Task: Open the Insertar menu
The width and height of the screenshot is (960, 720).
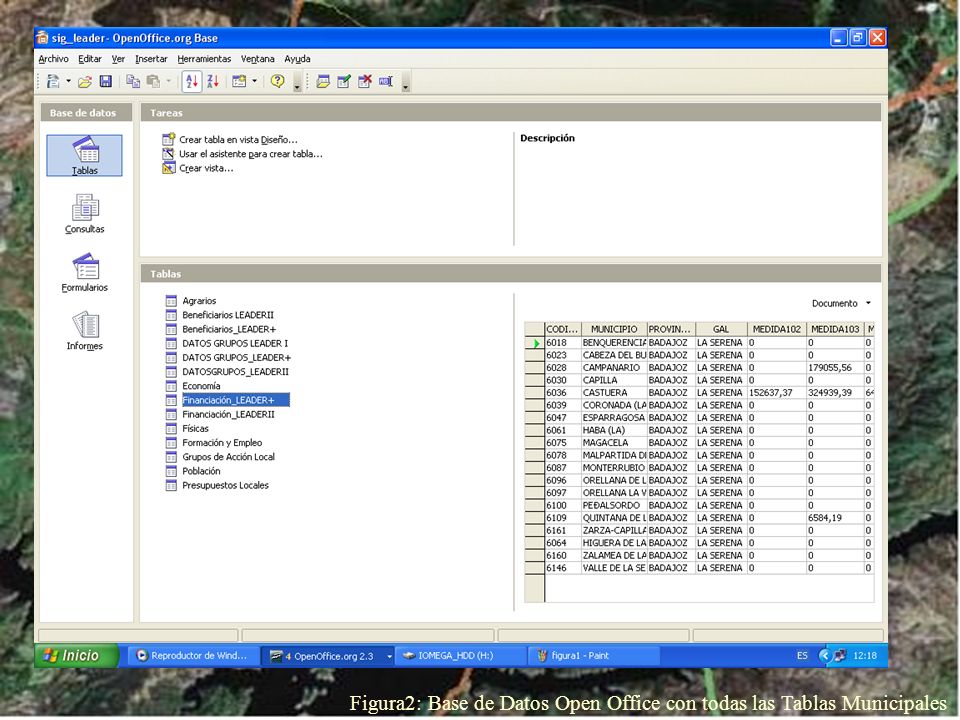Action: click(x=151, y=59)
